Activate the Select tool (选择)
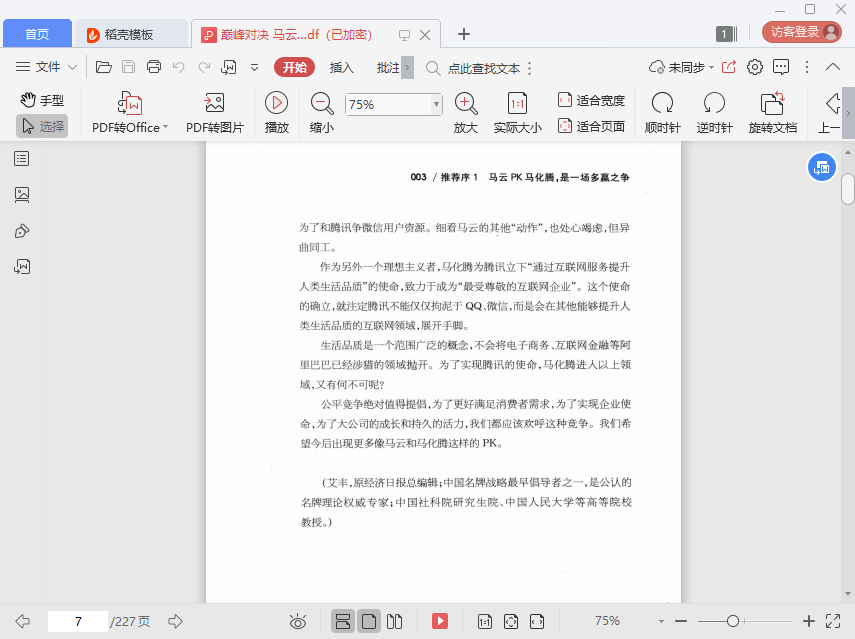 42,126
